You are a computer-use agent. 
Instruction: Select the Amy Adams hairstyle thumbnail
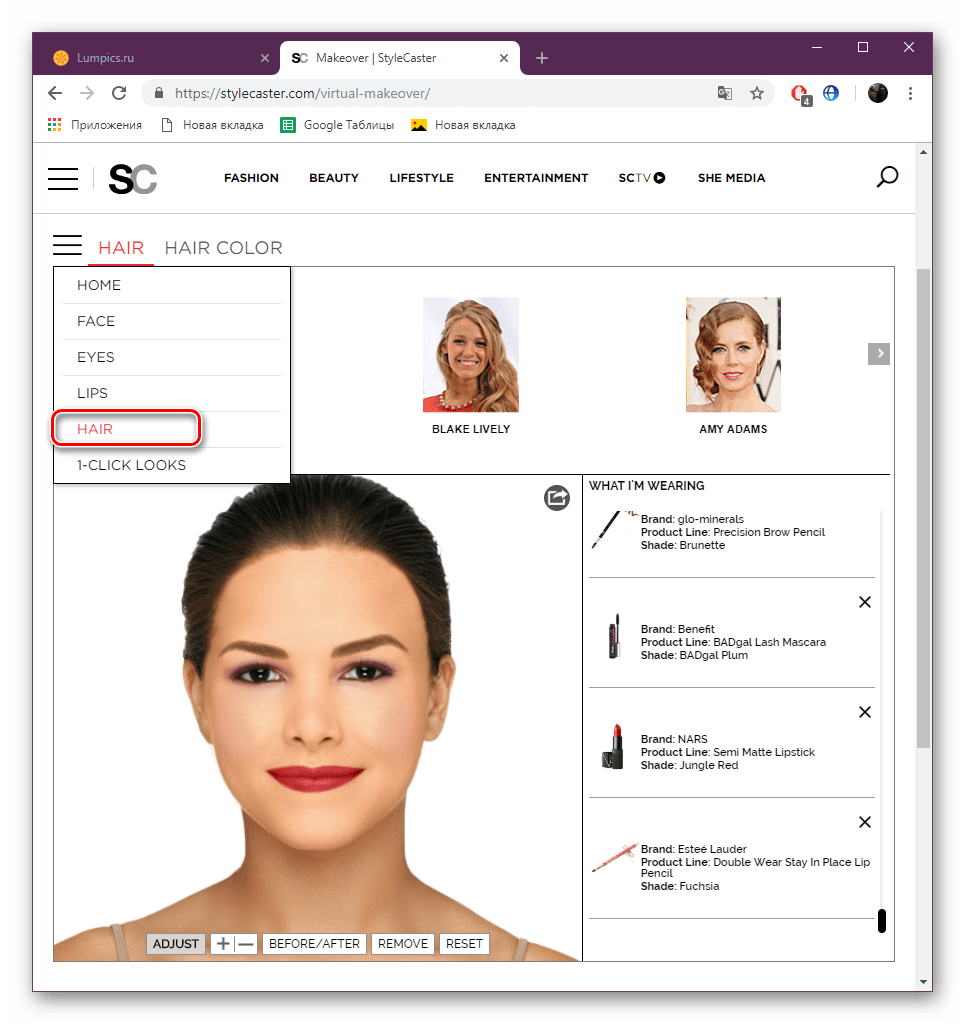(733, 355)
